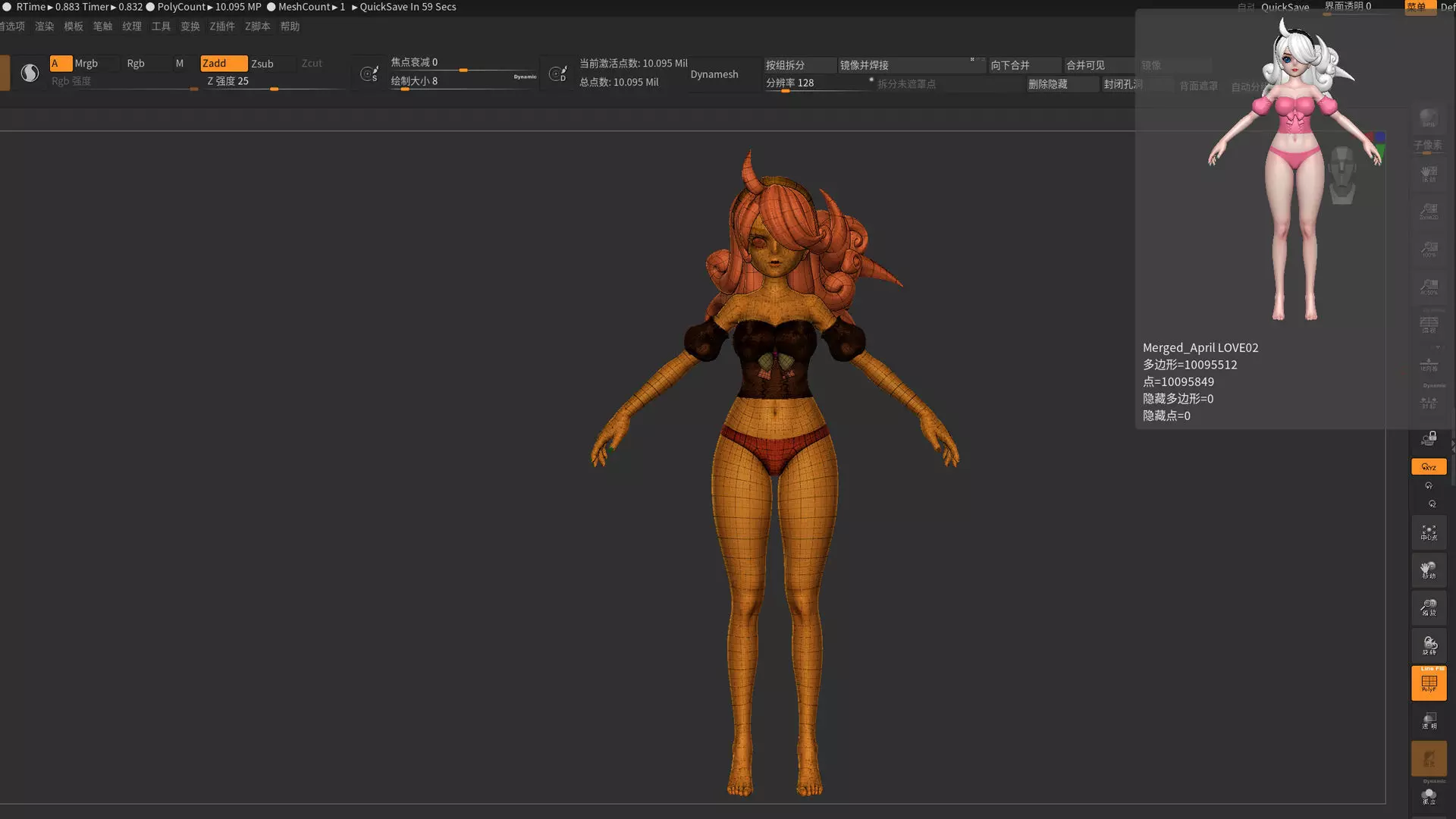Open the 笔触 stroke menu

tap(102, 27)
